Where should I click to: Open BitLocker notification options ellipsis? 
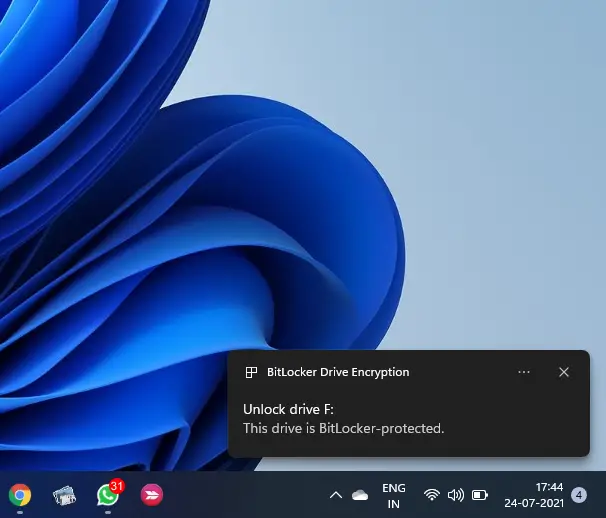524,372
